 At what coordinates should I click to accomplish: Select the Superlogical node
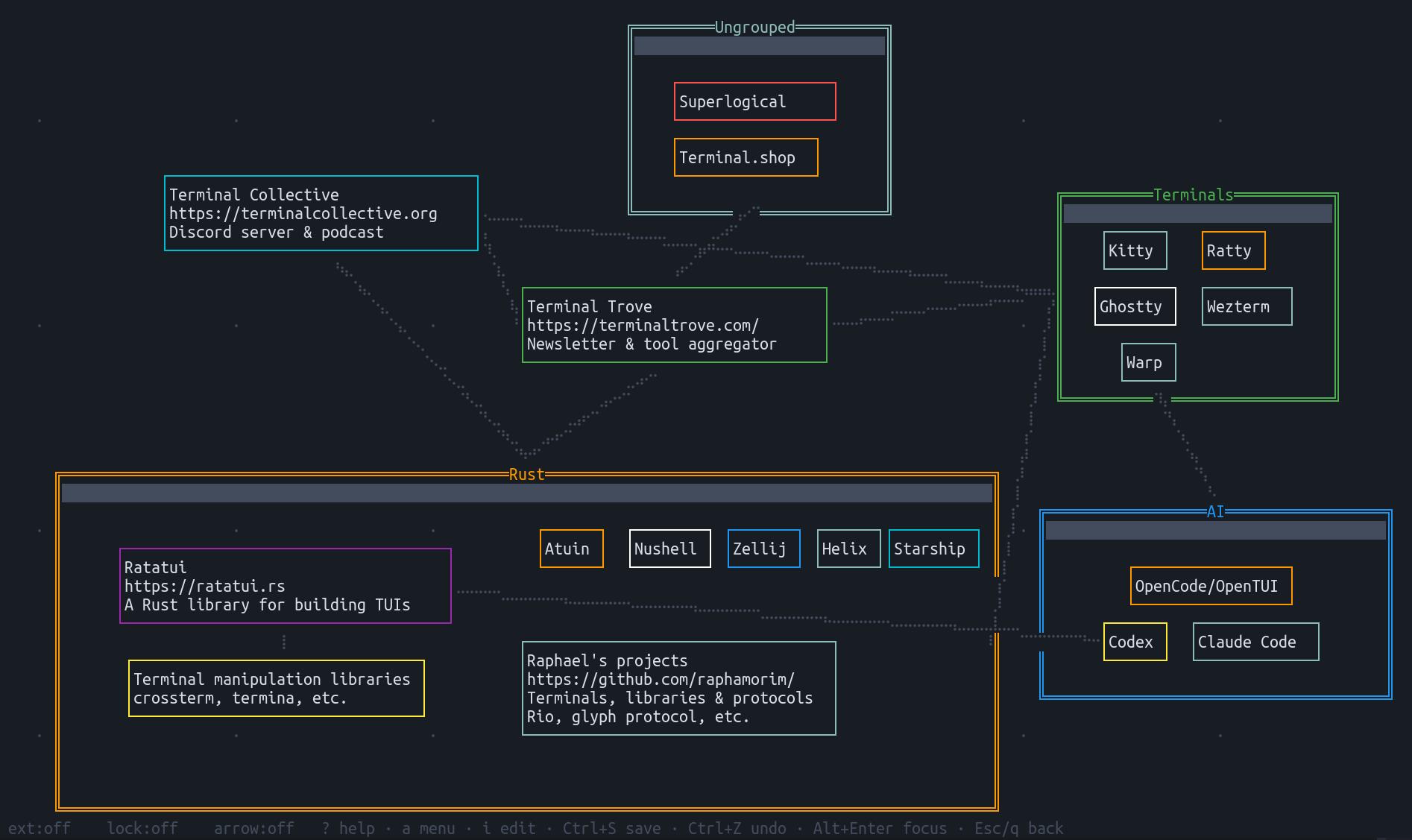754,101
